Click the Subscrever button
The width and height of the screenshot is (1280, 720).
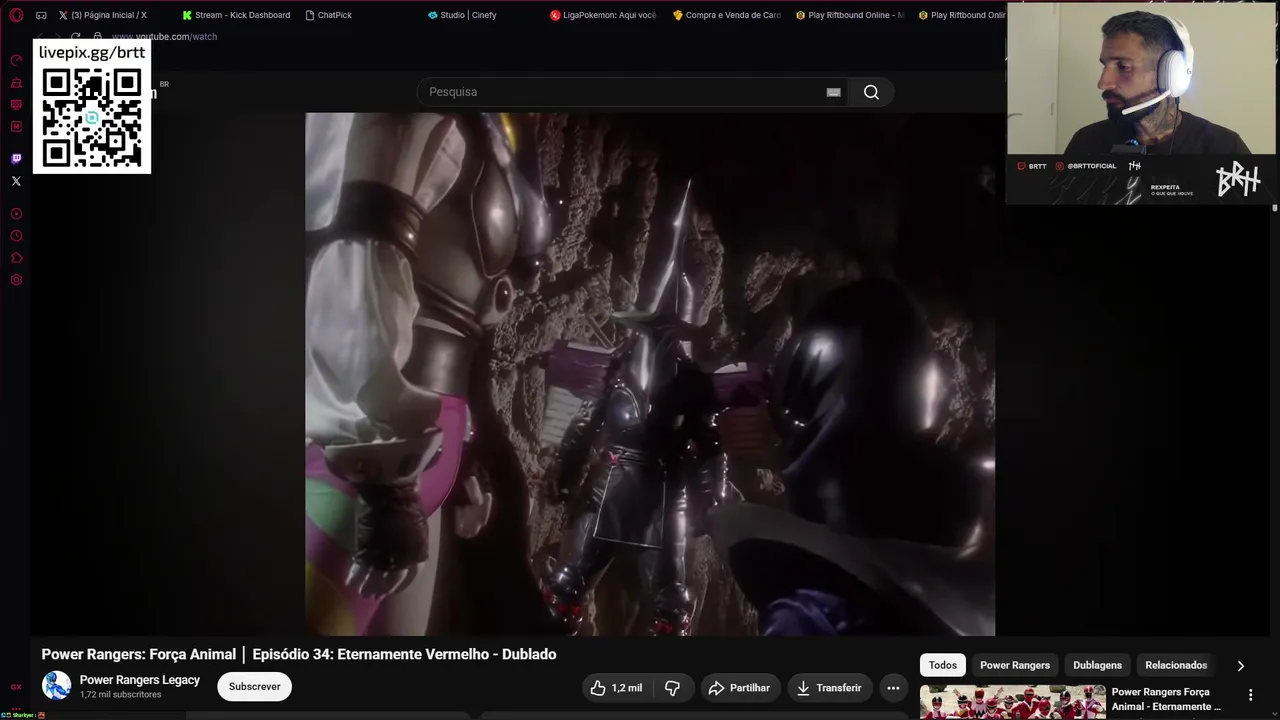(254, 687)
